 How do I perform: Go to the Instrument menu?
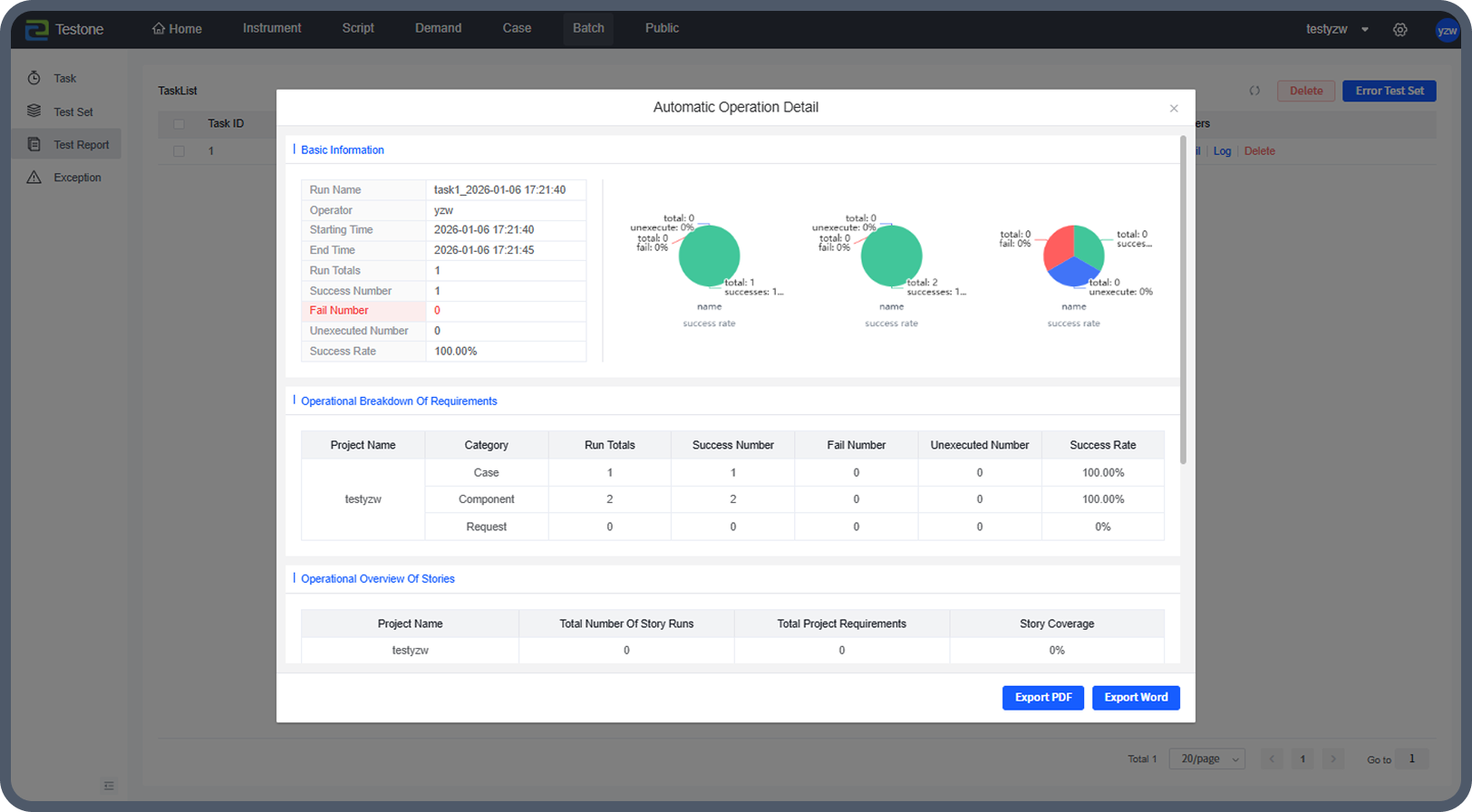pyautogui.click(x=272, y=28)
